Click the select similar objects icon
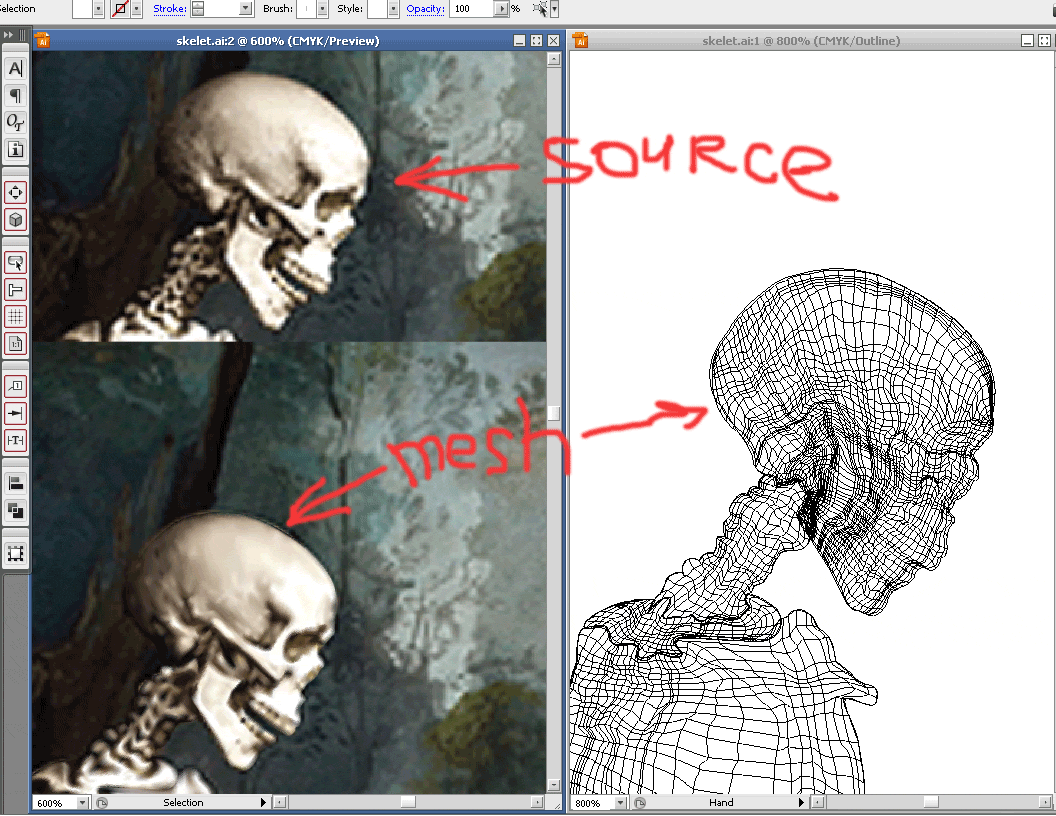The width and height of the screenshot is (1056, 816). 539,9
